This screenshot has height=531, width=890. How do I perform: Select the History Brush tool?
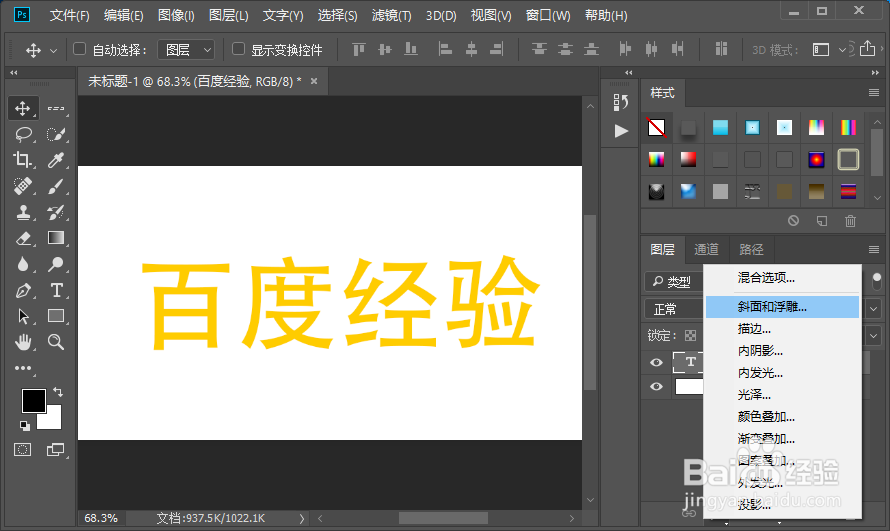point(56,212)
